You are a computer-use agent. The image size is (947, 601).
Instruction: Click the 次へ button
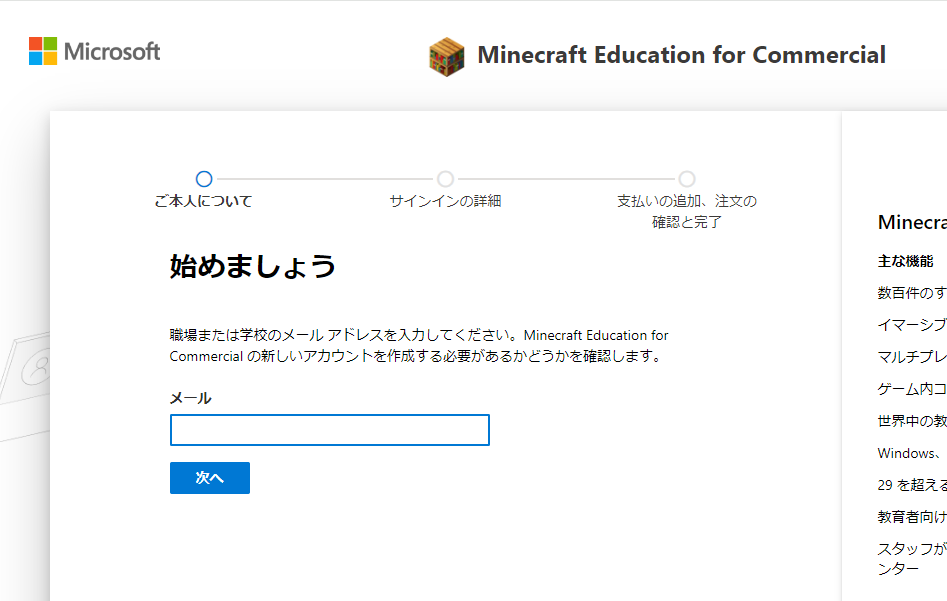(x=210, y=478)
